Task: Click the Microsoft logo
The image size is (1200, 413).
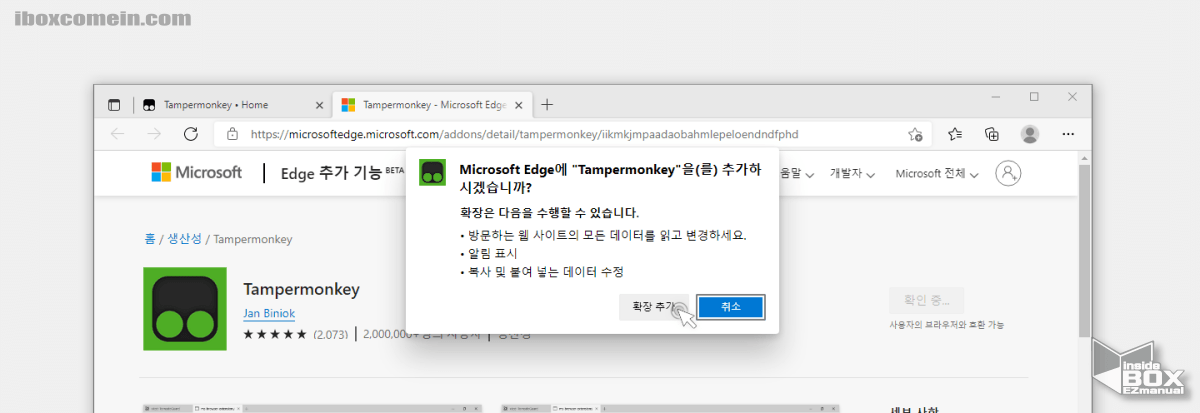Action: pos(196,172)
